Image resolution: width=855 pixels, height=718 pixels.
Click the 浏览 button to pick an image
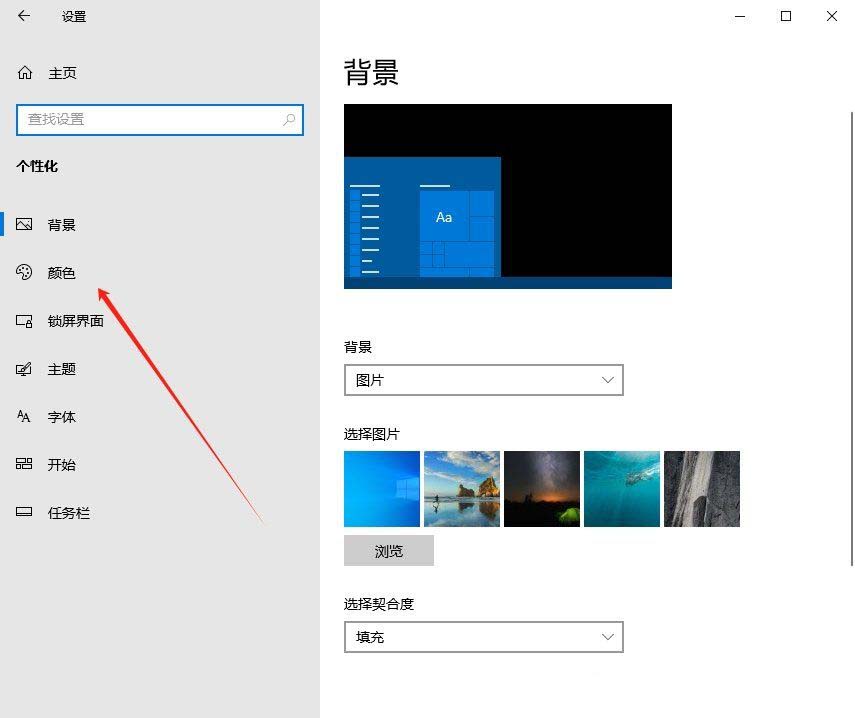tap(389, 550)
